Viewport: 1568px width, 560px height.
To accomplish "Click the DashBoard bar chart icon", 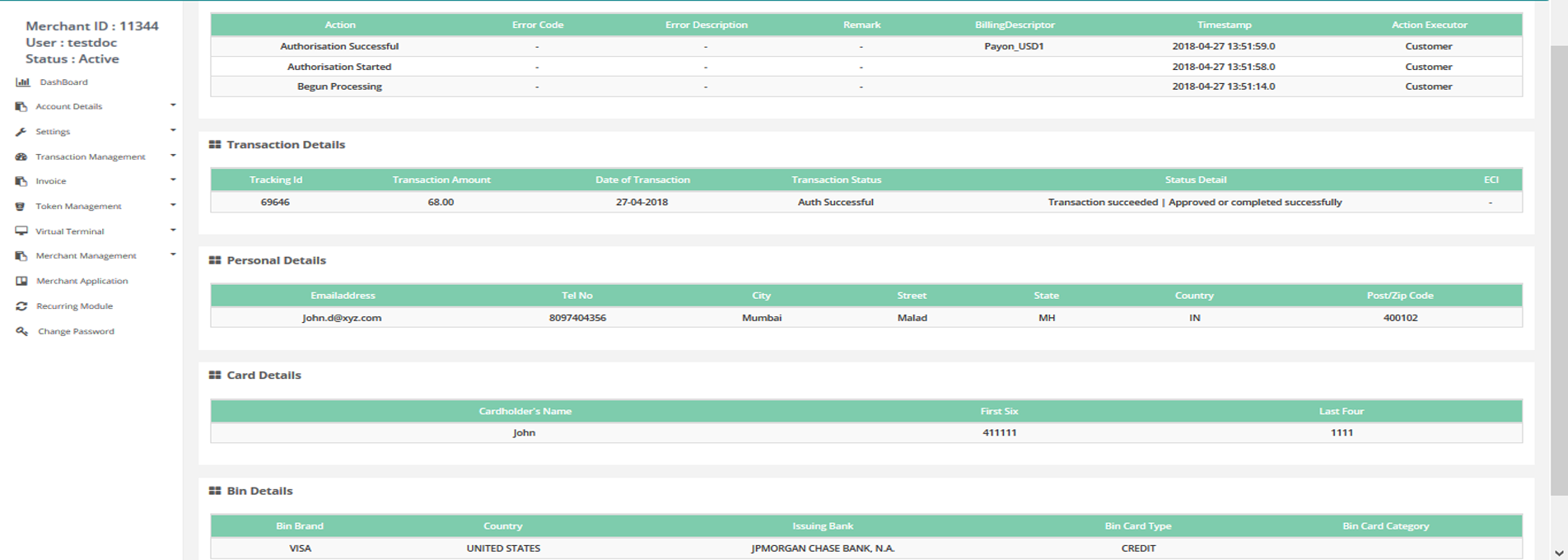I will 22,82.
